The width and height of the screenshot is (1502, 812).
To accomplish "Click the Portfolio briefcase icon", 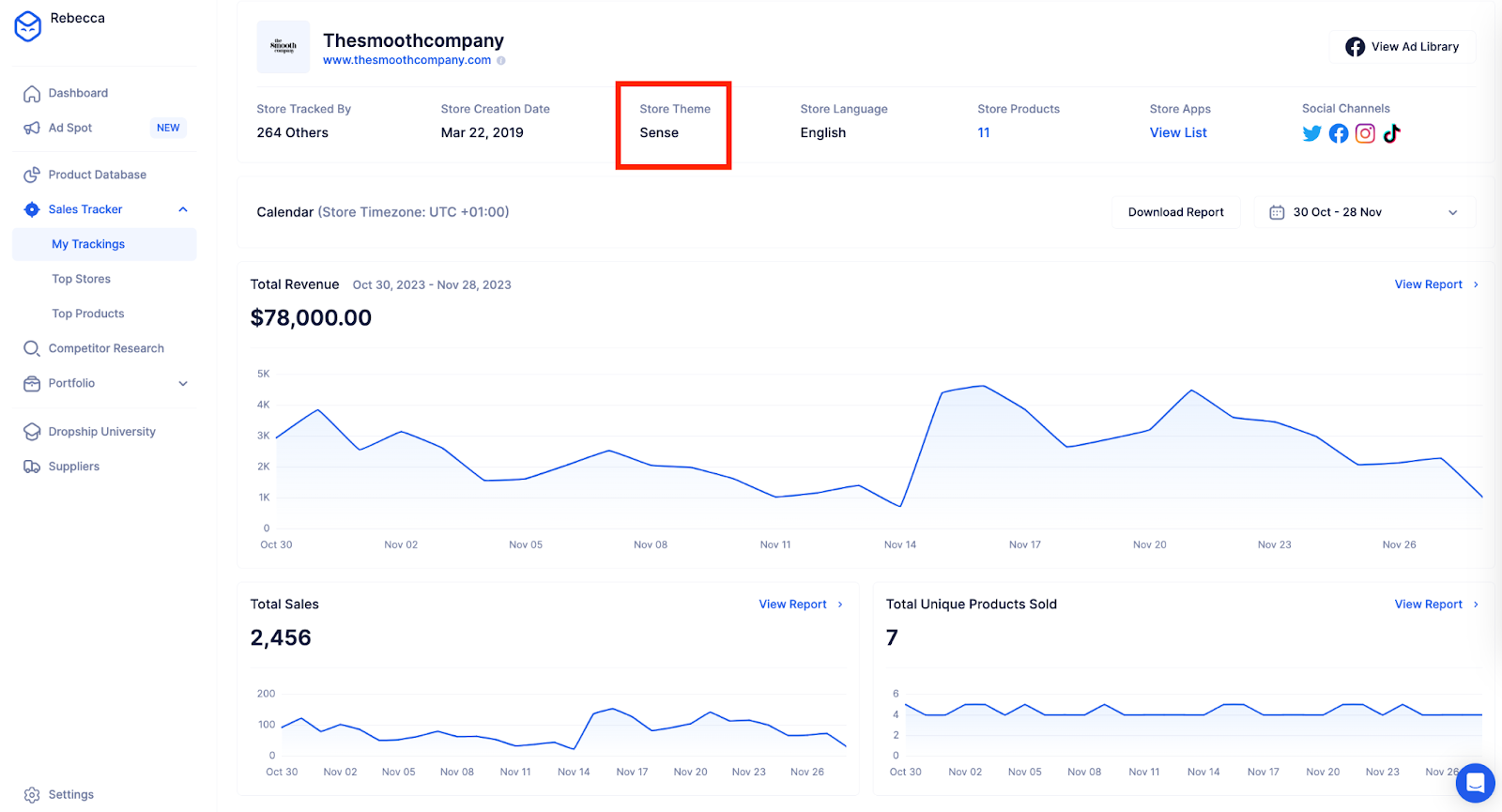I will pos(32,383).
